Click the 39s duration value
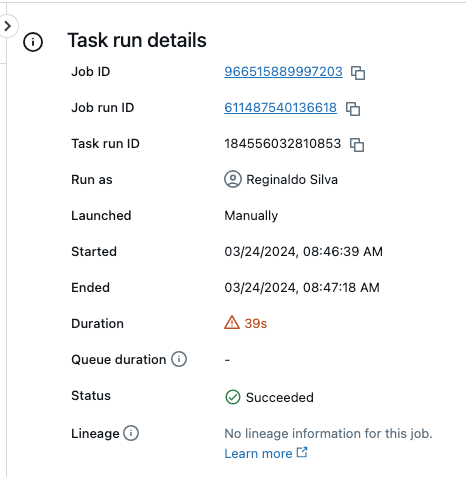The width and height of the screenshot is (466, 477). point(256,323)
